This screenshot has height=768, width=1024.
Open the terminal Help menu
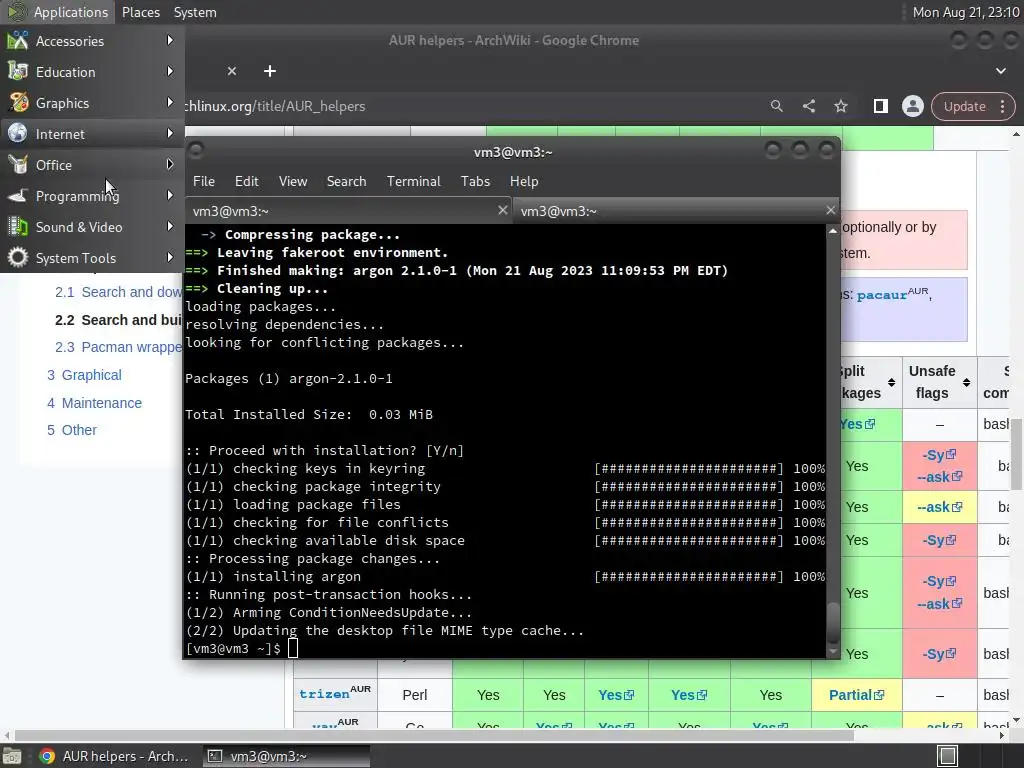point(524,181)
